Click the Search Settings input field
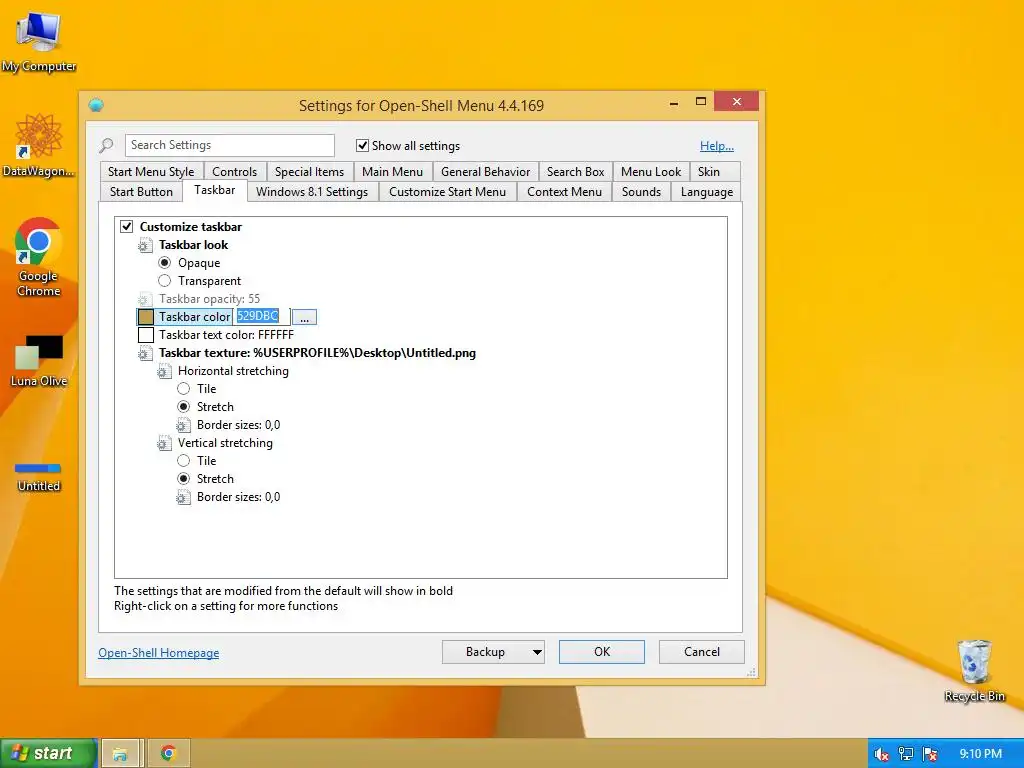Screen dimensions: 1024x768 [x=230, y=145]
